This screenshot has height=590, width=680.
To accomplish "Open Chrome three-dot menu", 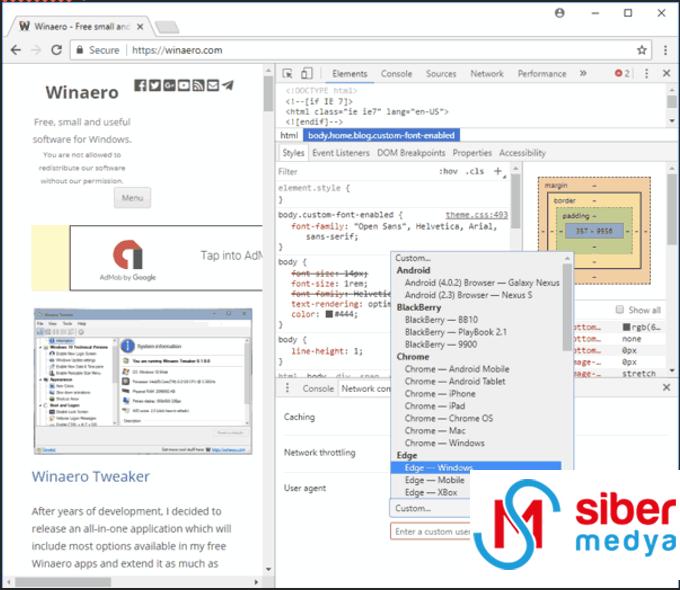I will coord(665,50).
